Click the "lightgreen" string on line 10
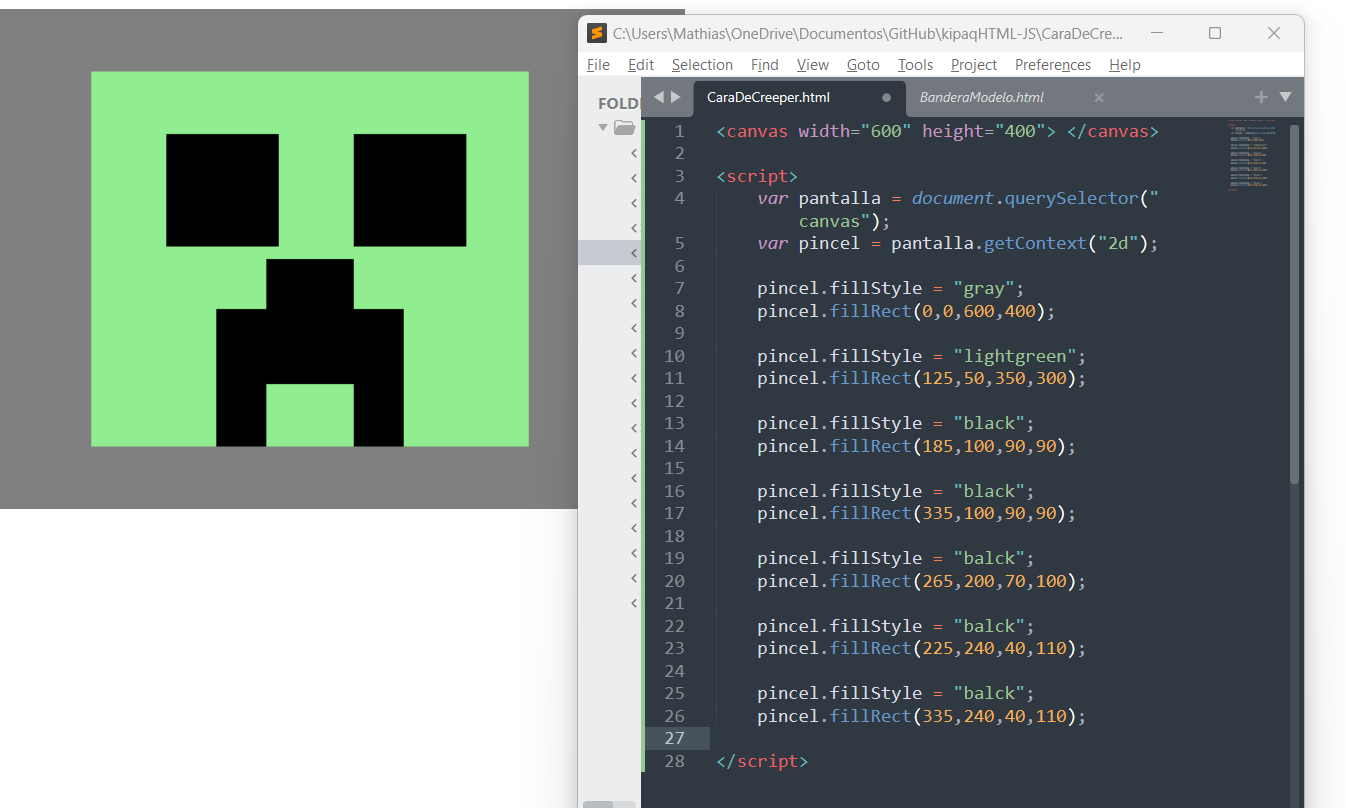Image resolution: width=1346 pixels, height=808 pixels. click(x=1015, y=356)
